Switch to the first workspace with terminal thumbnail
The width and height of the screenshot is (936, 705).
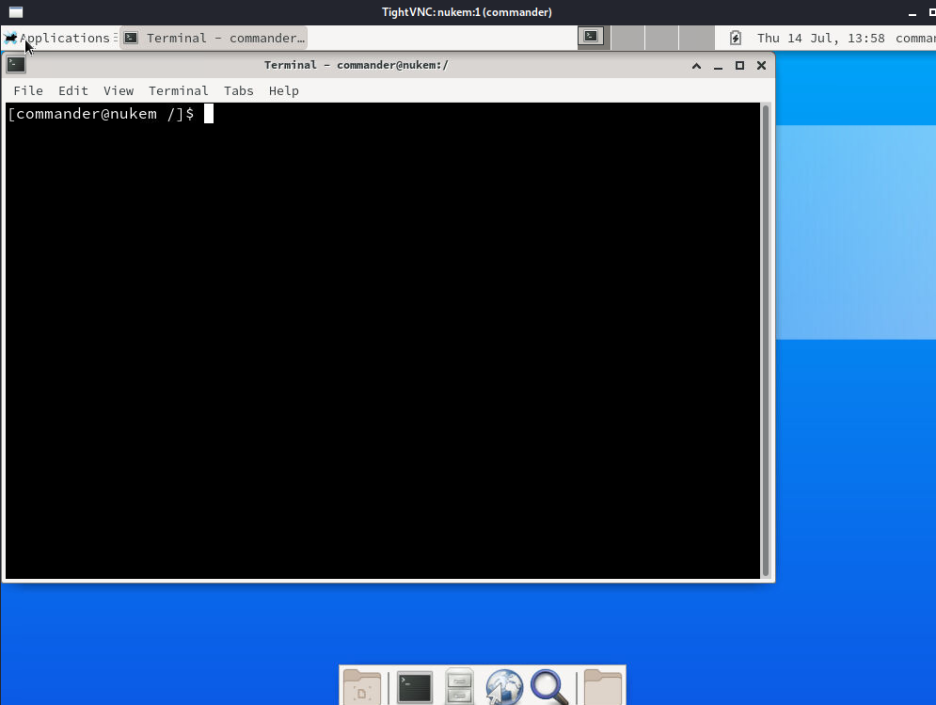pos(593,38)
